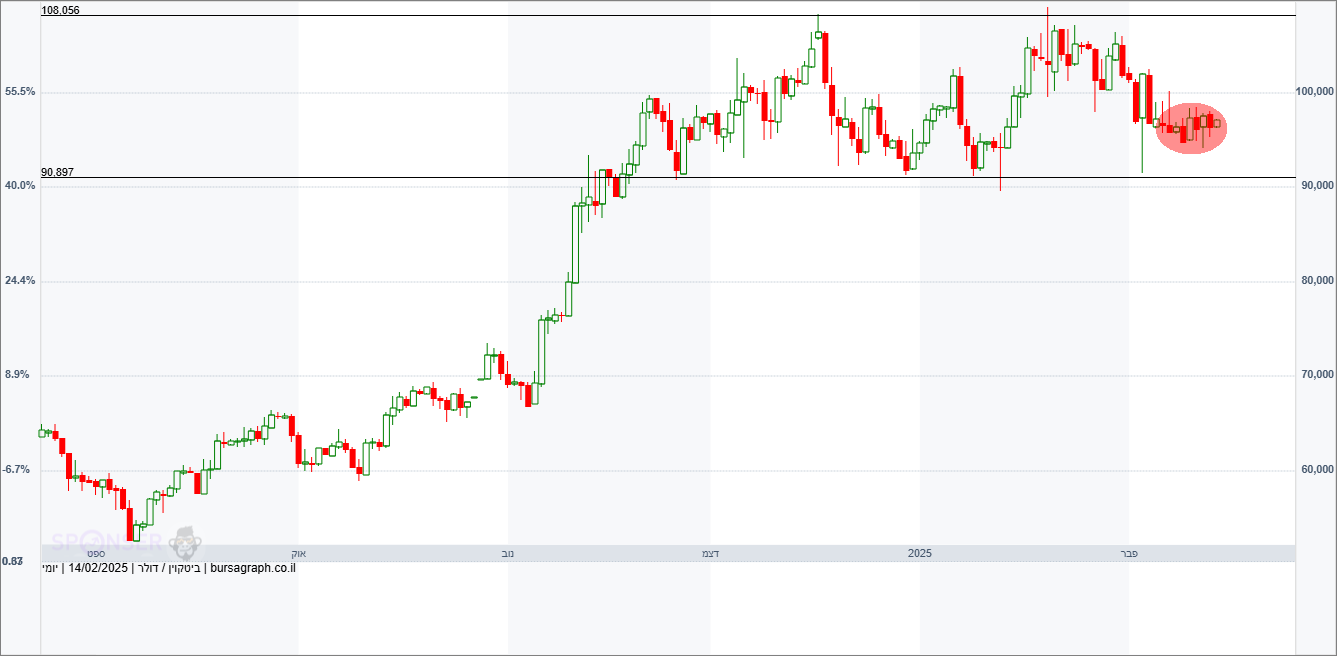Click the 90,897 support level label

click(57, 173)
